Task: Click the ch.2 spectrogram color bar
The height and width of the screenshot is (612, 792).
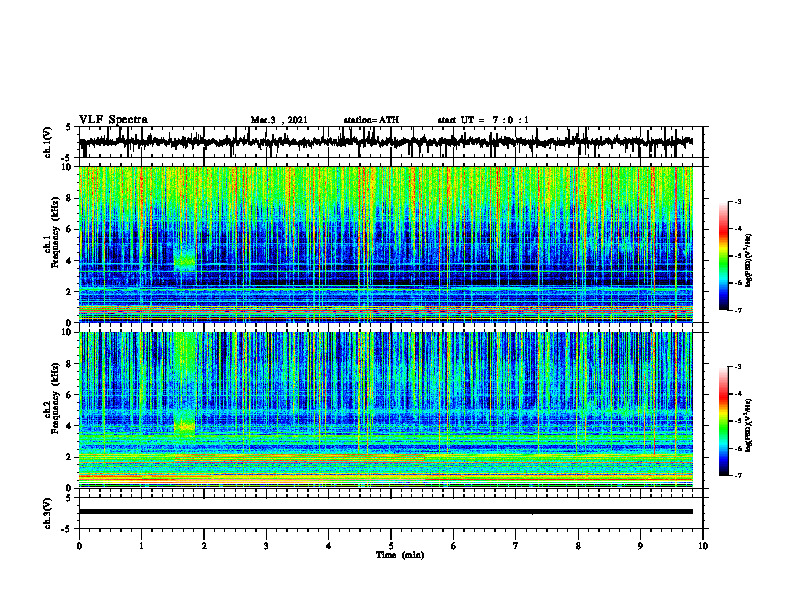Action: tap(723, 421)
